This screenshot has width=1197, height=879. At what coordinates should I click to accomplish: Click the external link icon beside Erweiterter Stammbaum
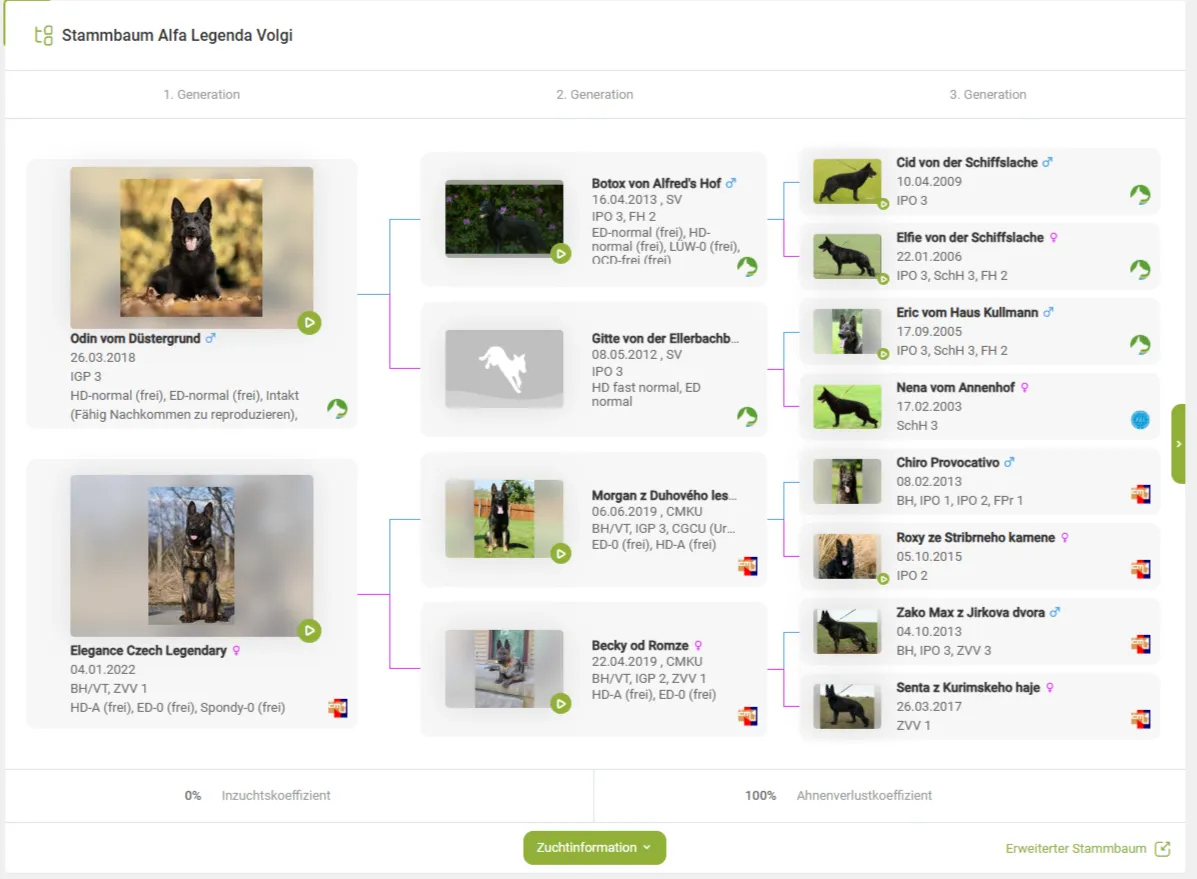pyautogui.click(x=1162, y=849)
